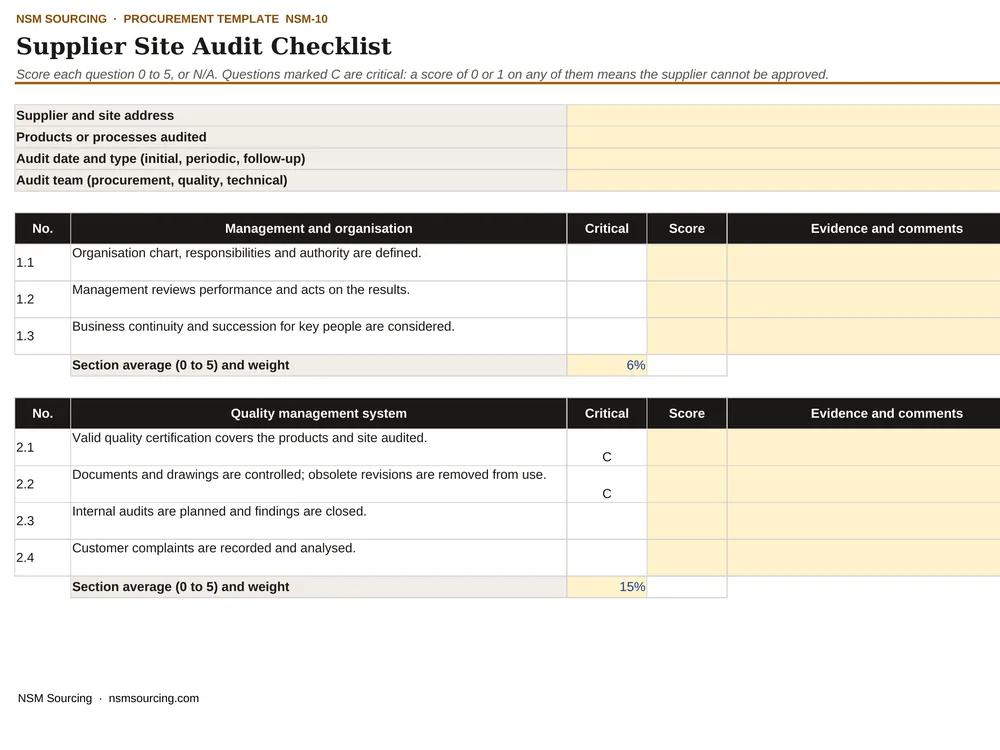Click the Audit team input field
The width and height of the screenshot is (1000, 750).
[783, 180]
